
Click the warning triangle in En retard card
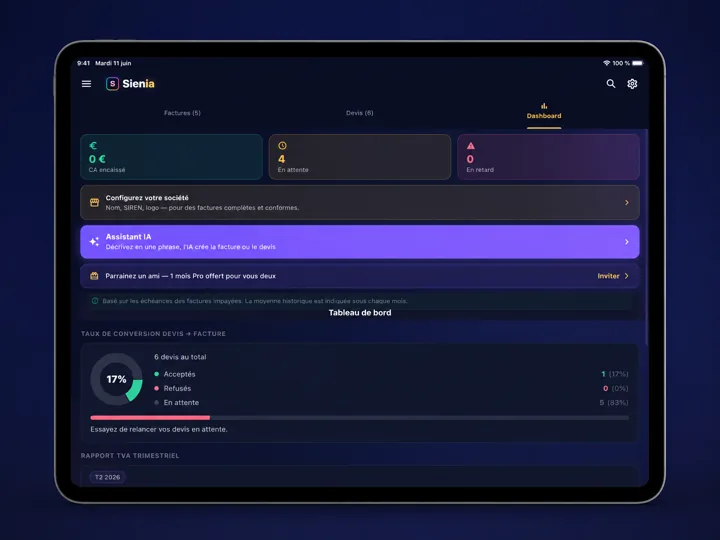[x=471, y=146]
